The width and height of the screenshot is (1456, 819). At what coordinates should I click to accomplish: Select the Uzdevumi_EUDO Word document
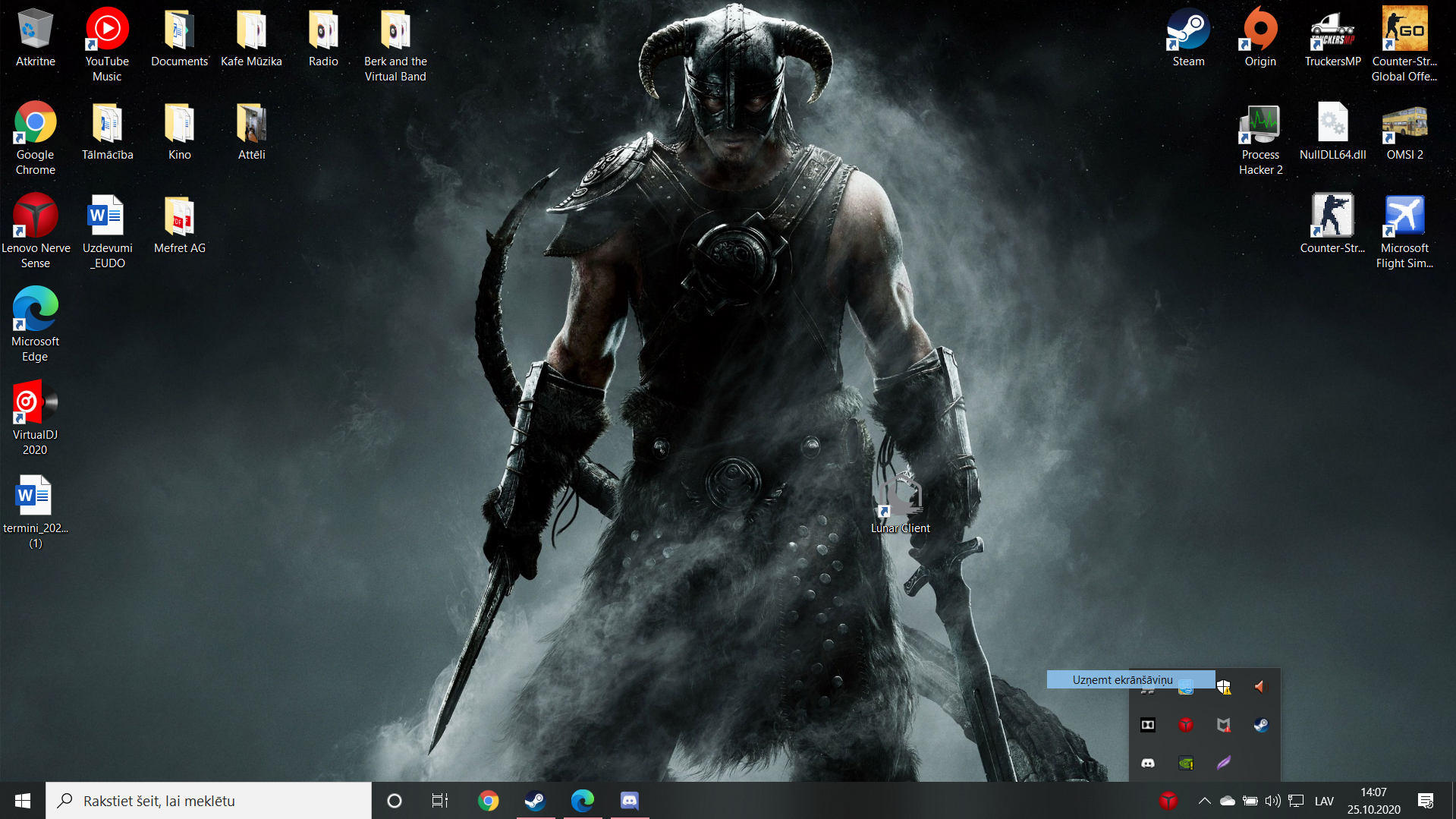click(107, 232)
